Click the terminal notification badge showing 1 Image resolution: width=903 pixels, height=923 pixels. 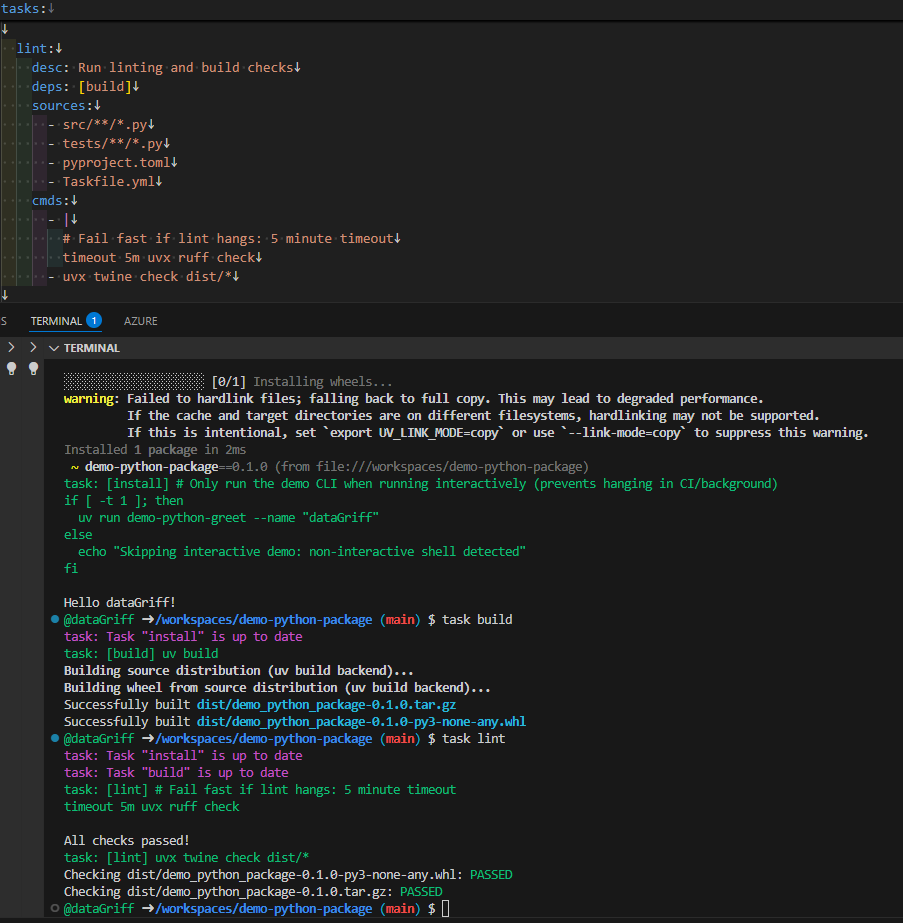pos(94,320)
